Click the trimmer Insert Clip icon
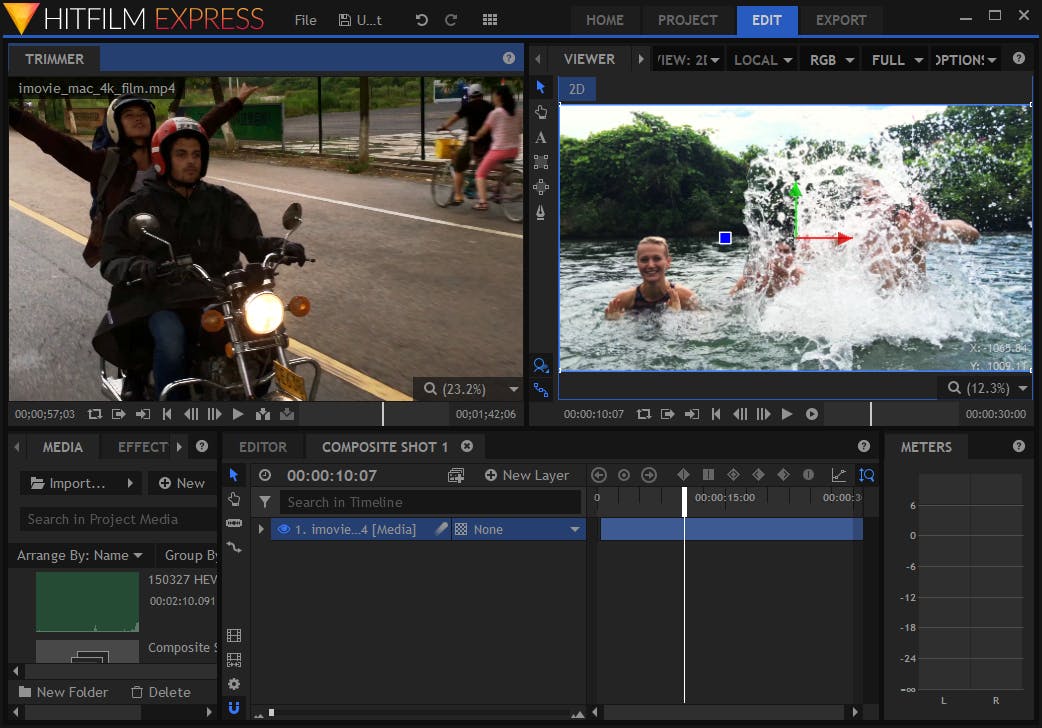This screenshot has width=1042, height=728. (x=261, y=414)
